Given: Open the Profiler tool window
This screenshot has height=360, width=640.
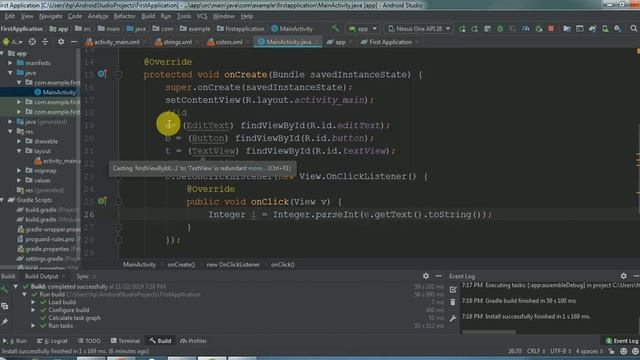Looking at the screenshot, I should (193, 341).
